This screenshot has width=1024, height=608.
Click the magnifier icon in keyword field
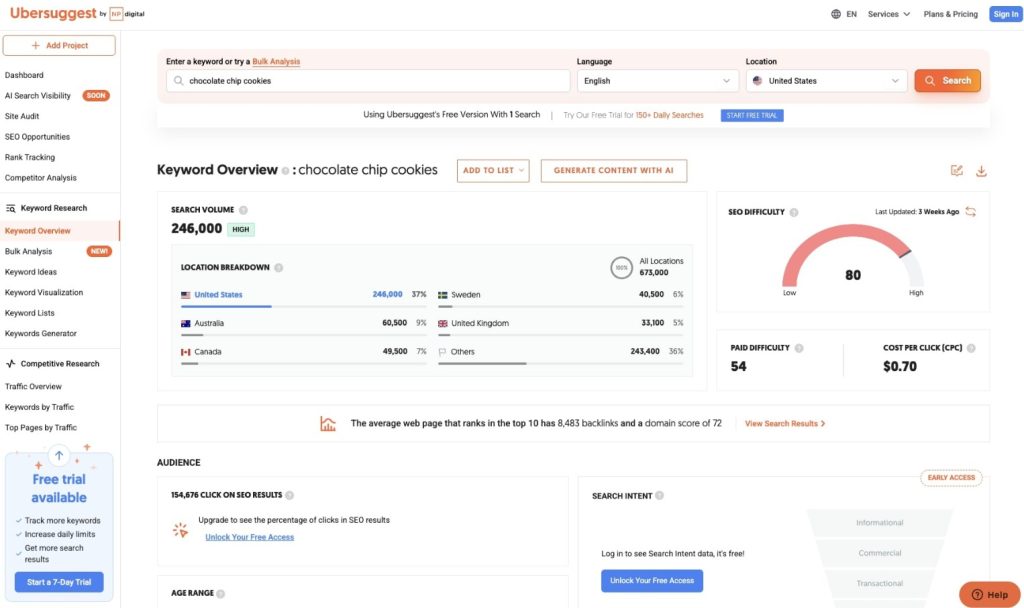click(x=178, y=81)
